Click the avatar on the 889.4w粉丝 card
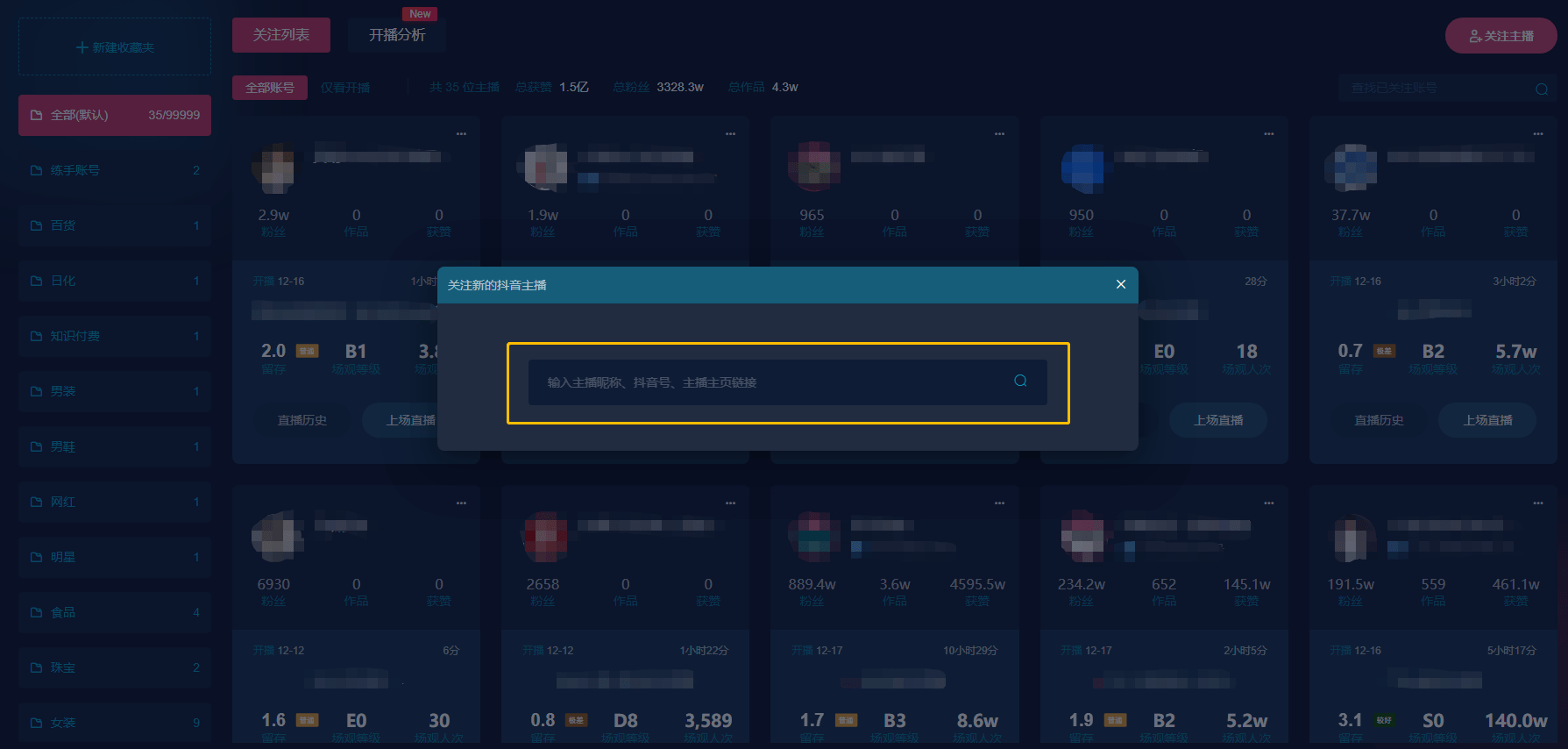This screenshot has width=1568, height=749. click(814, 537)
